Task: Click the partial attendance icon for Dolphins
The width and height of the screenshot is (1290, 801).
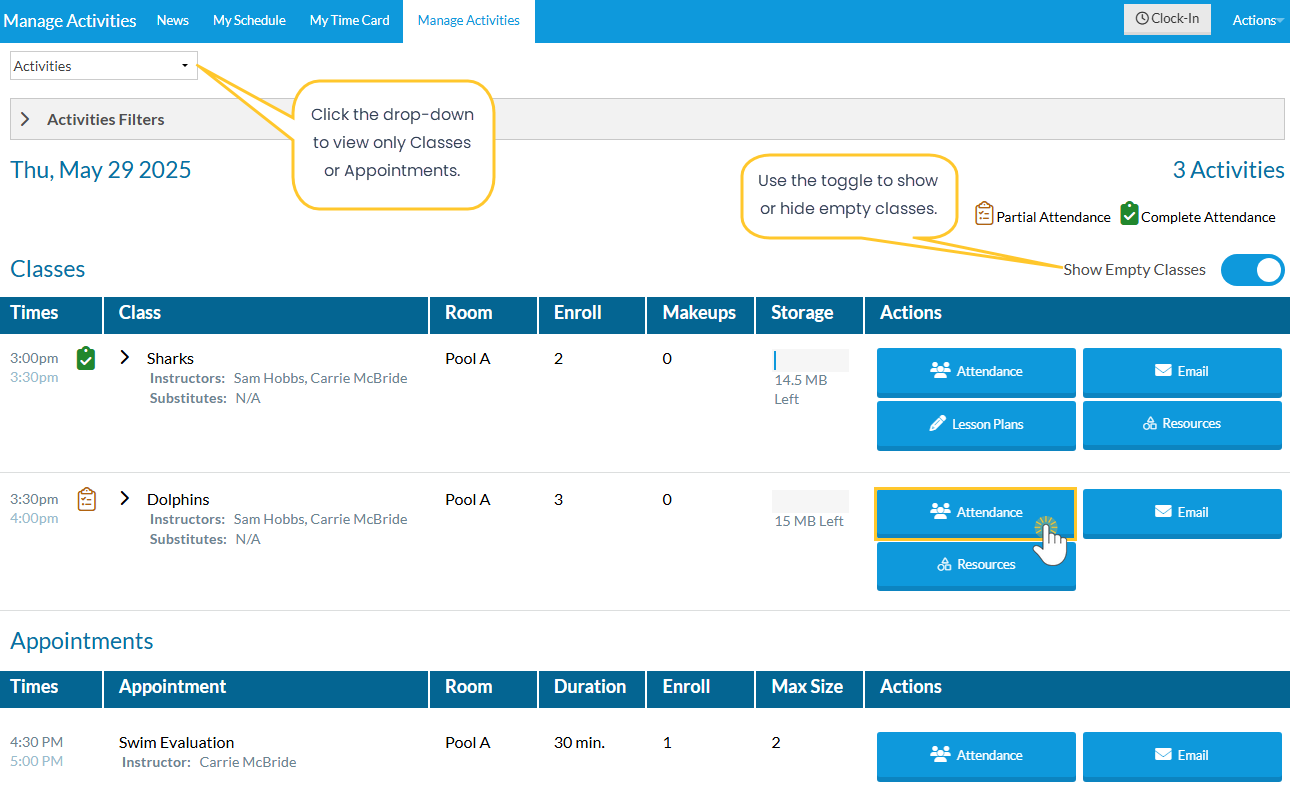Action: 87,499
